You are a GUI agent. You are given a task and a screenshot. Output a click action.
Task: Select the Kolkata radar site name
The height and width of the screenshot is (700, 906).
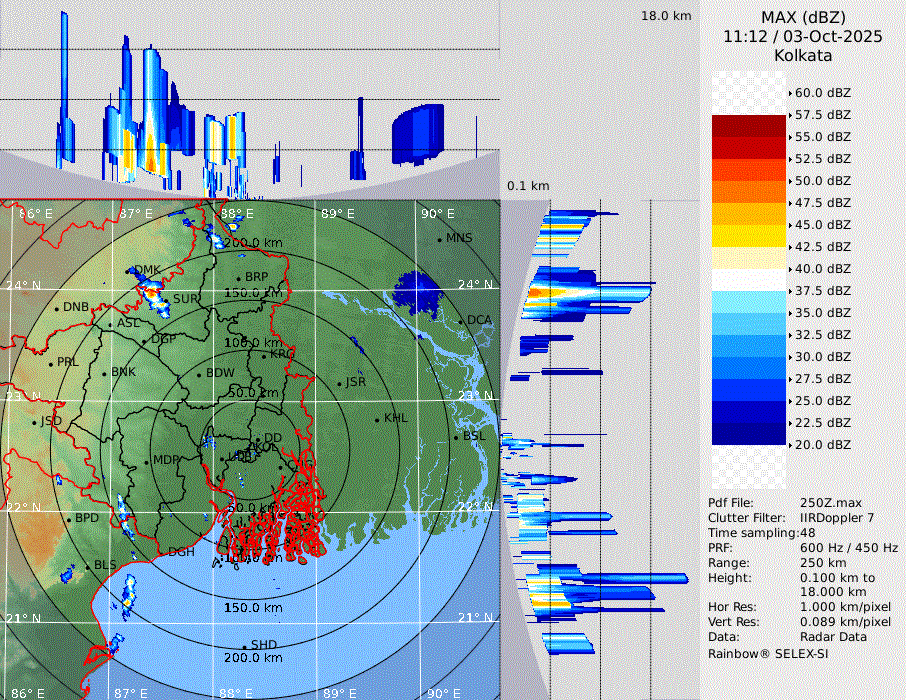[803, 56]
